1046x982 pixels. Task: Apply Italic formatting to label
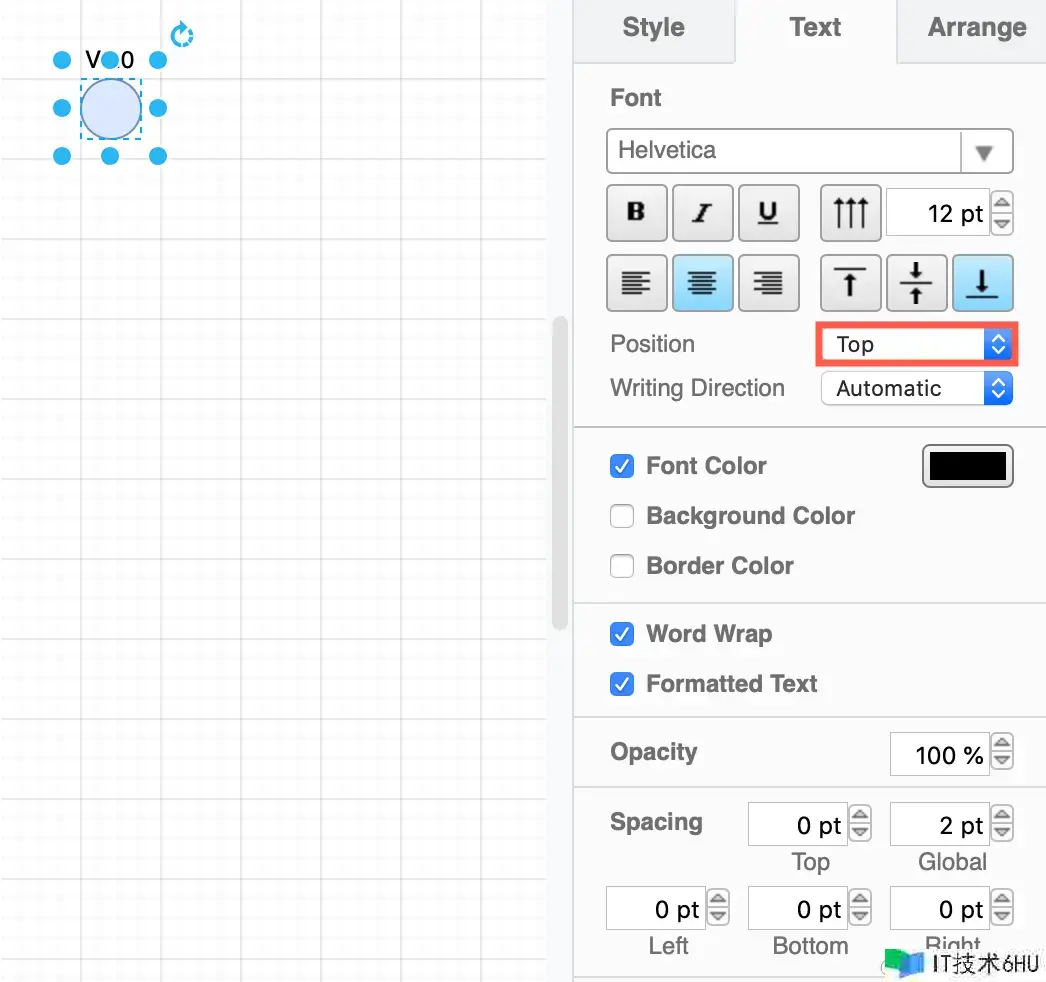click(703, 213)
